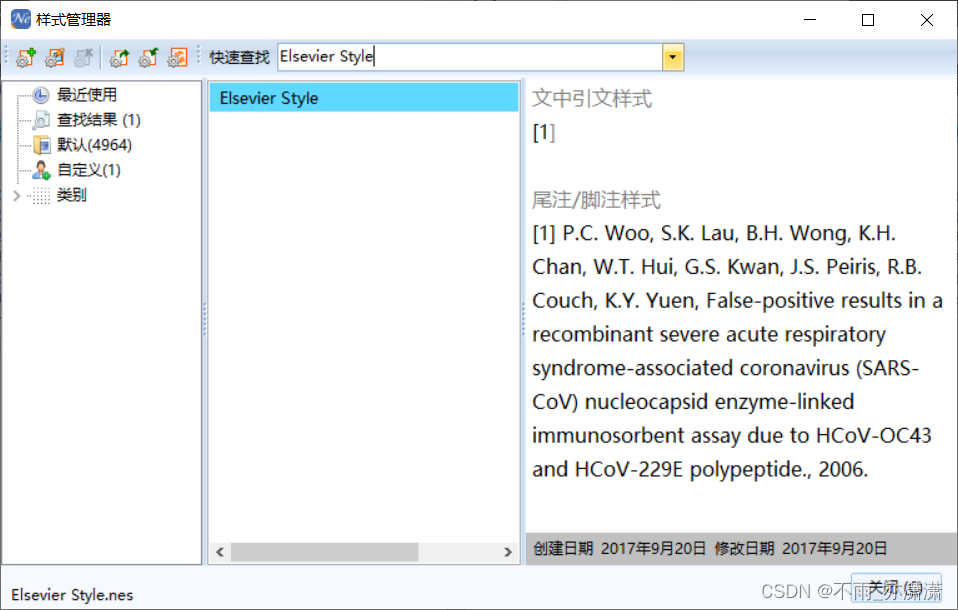Click the grid icon beside 类别
958x610 pixels.
pos(41,196)
